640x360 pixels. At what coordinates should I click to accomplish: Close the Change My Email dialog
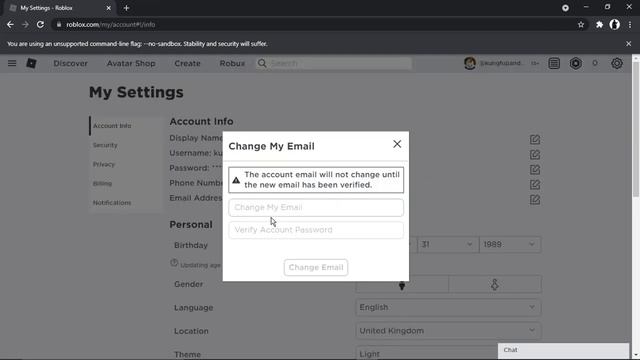(397, 144)
